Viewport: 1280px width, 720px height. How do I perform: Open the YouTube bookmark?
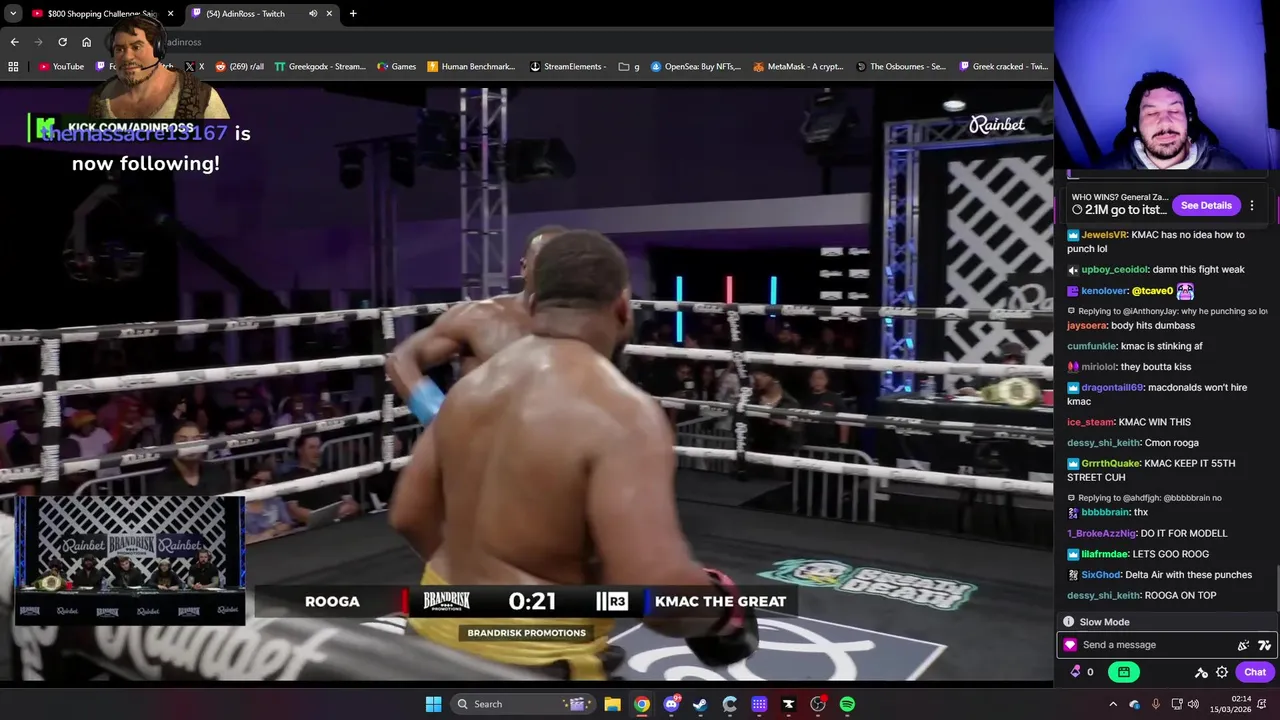point(61,67)
